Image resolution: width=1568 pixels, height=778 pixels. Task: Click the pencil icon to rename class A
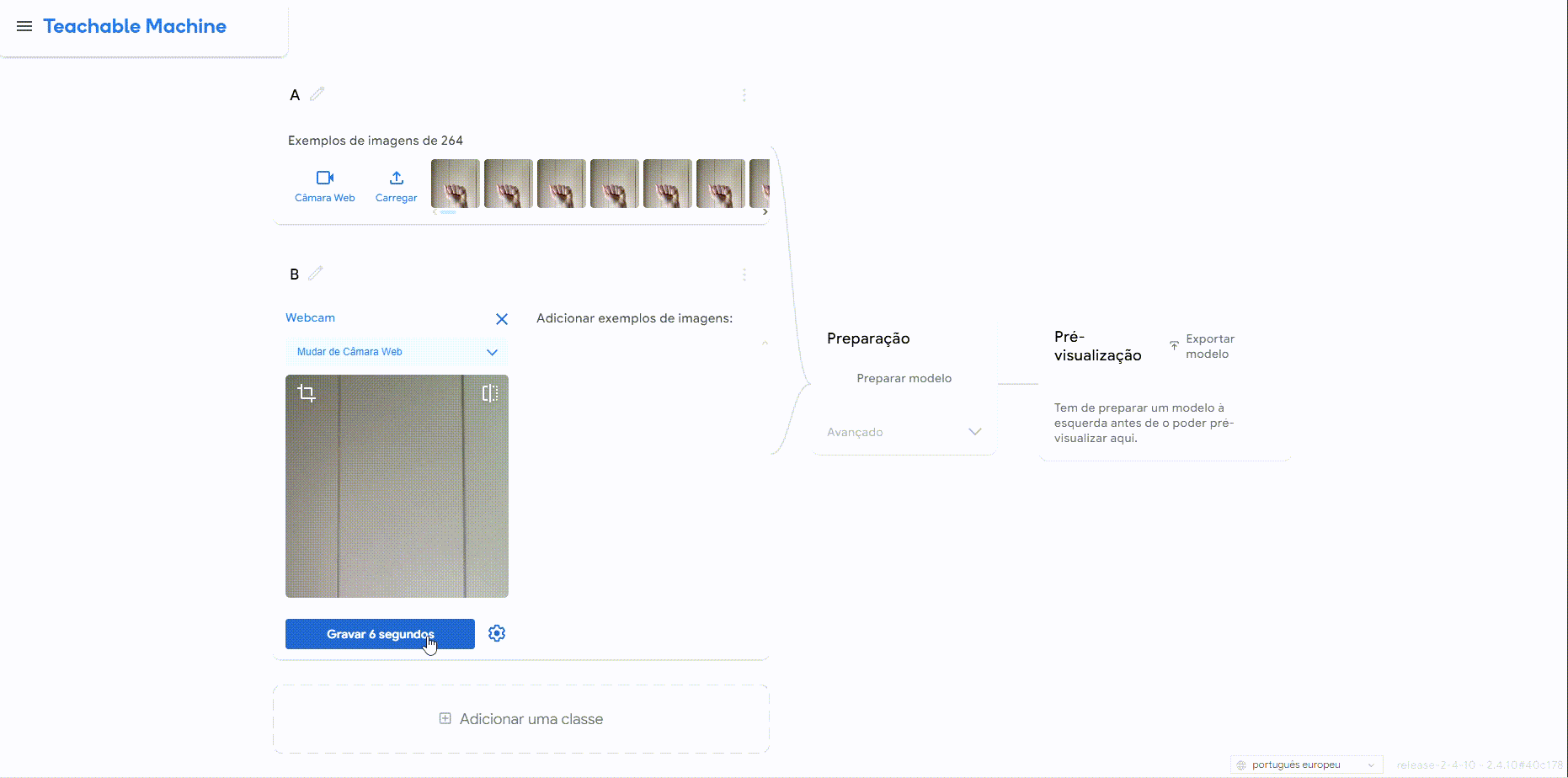click(x=317, y=94)
